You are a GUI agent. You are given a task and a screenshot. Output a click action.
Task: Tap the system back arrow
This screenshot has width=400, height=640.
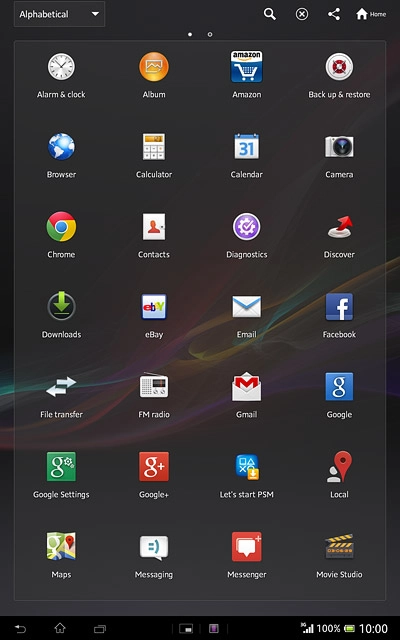[20, 629]
